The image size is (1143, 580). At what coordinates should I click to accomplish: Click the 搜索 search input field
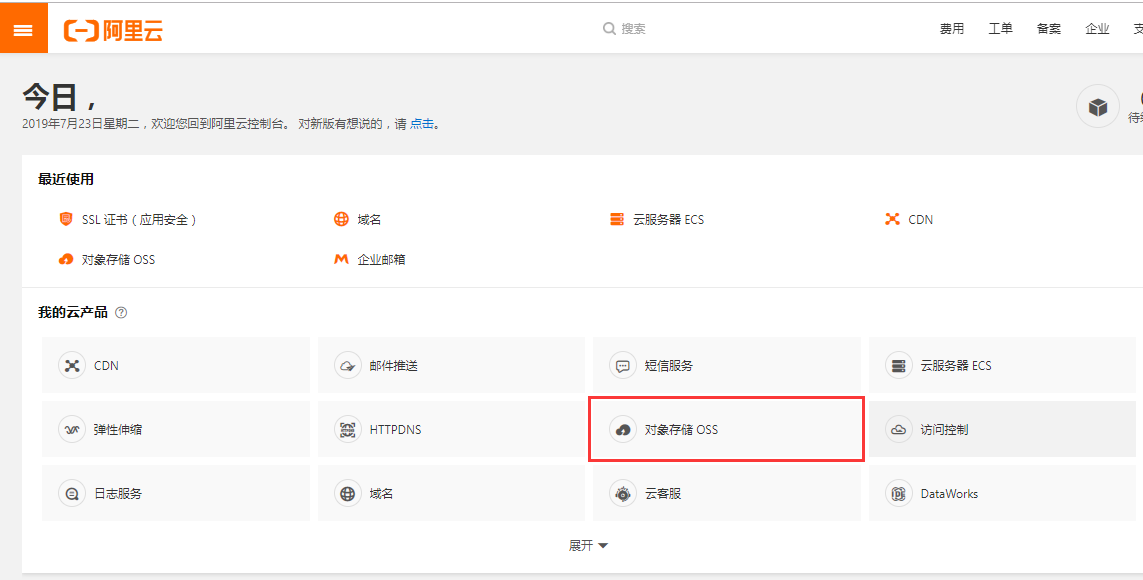tap(680, 29)
